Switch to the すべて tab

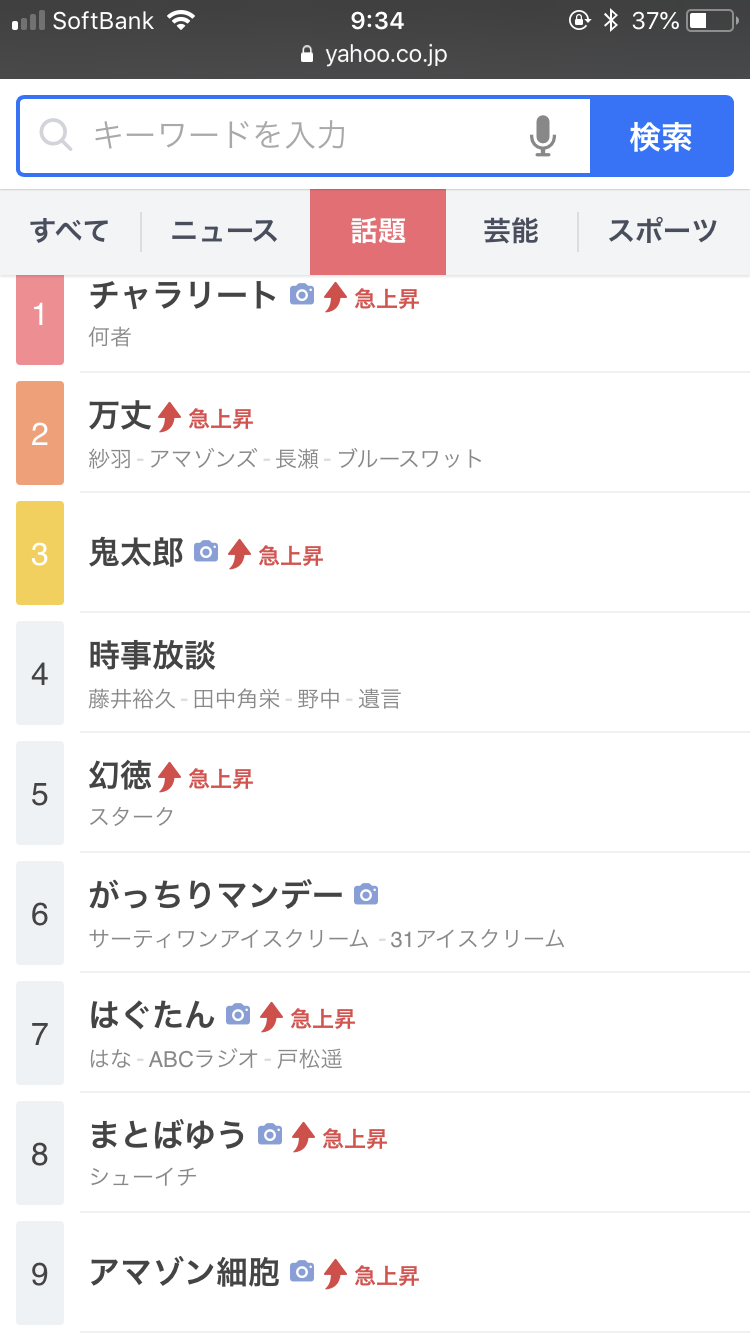click(69, 231)
